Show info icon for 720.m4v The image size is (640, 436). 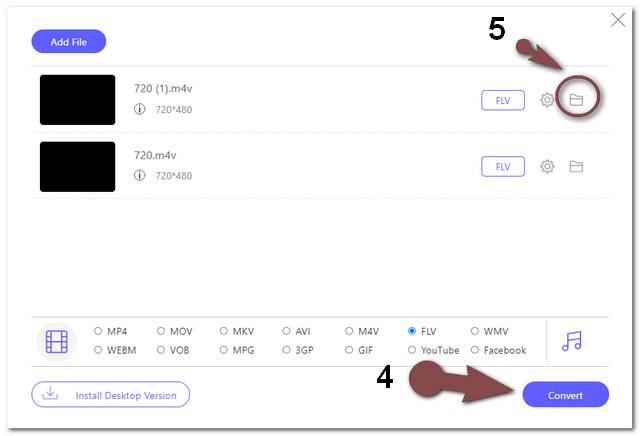[140, 175]
